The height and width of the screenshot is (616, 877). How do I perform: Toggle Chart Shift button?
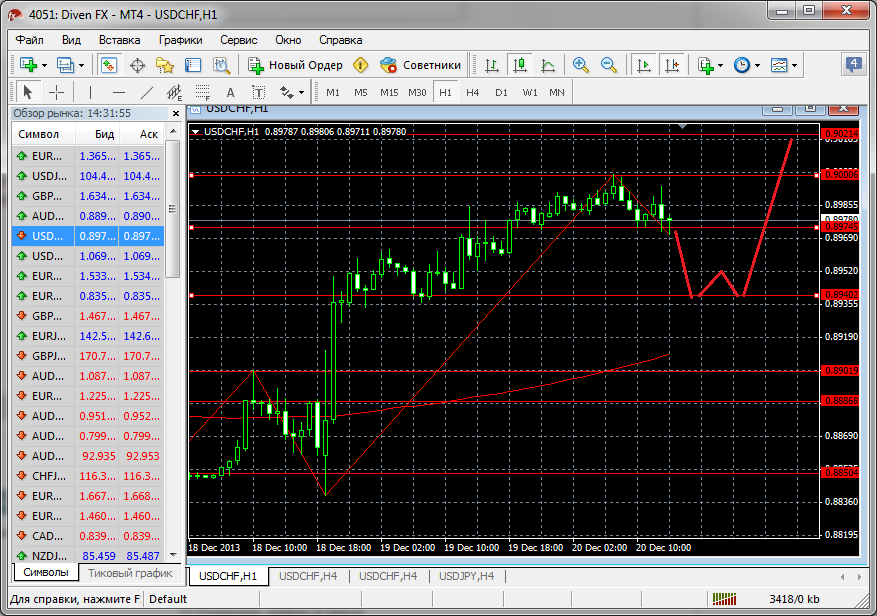click(672, 65)
